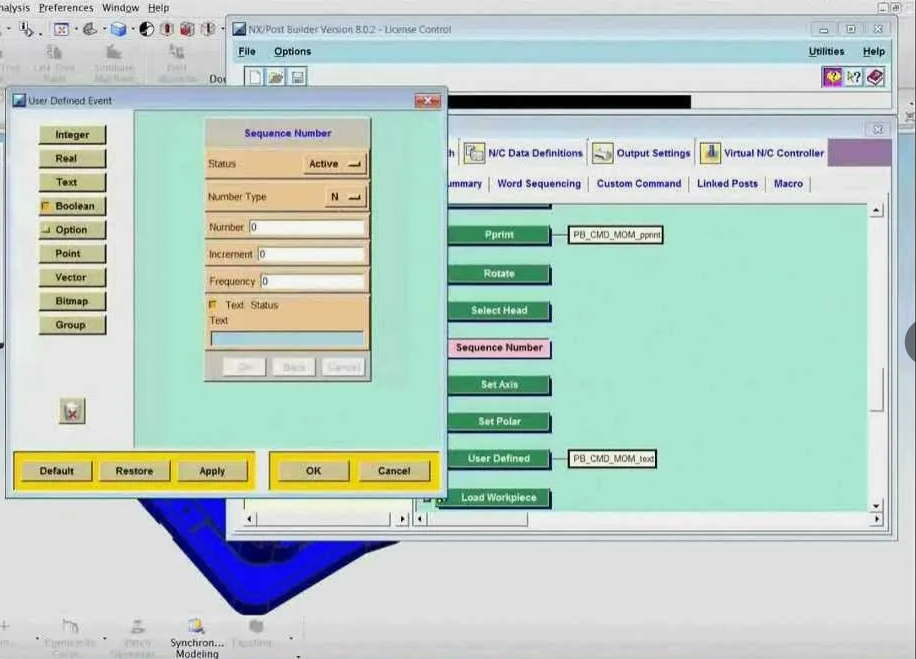The image size is (916, 659).
Task: Click the Real button
Action: (x=72, y=158)
